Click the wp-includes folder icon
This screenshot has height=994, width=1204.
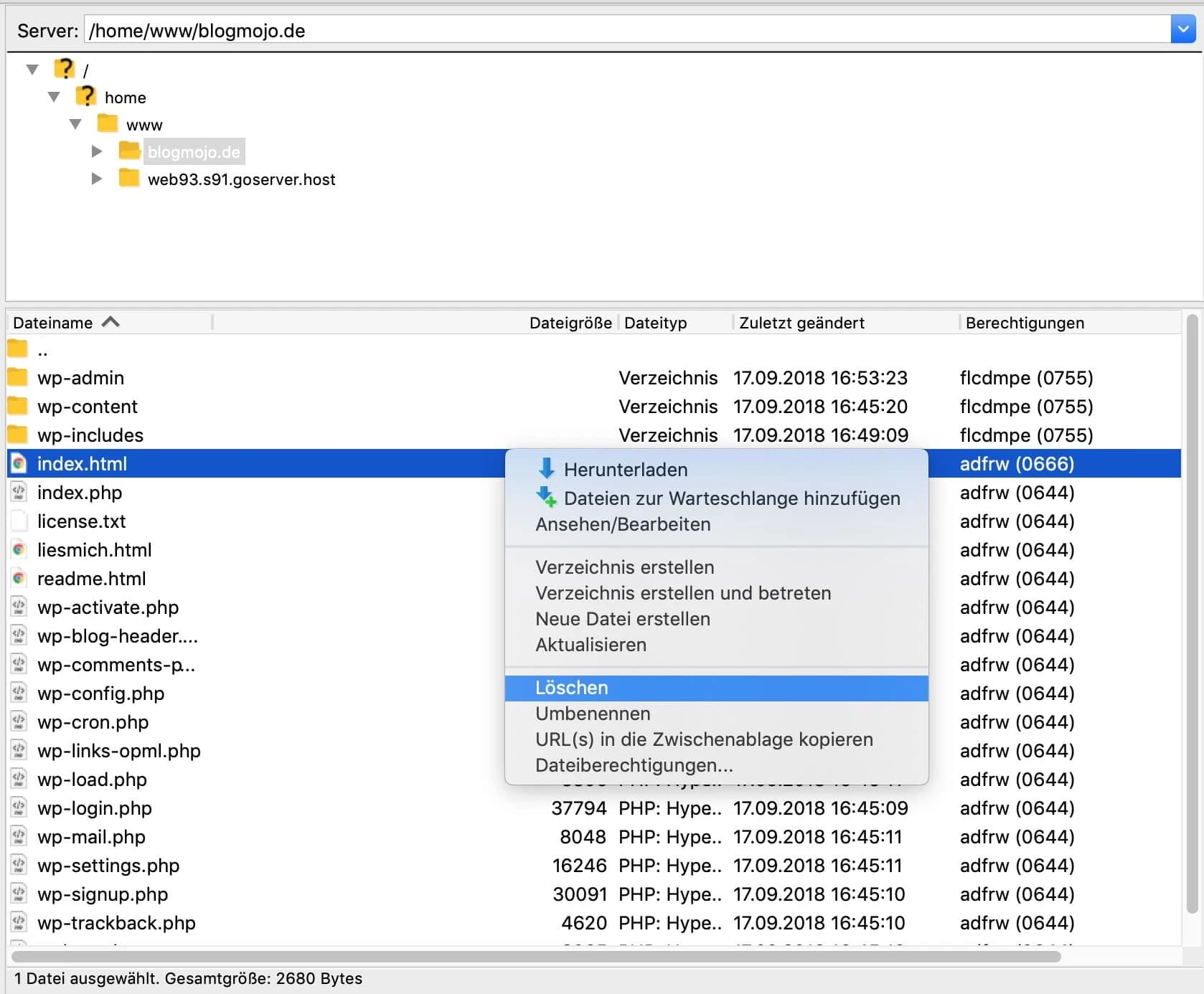18,434
